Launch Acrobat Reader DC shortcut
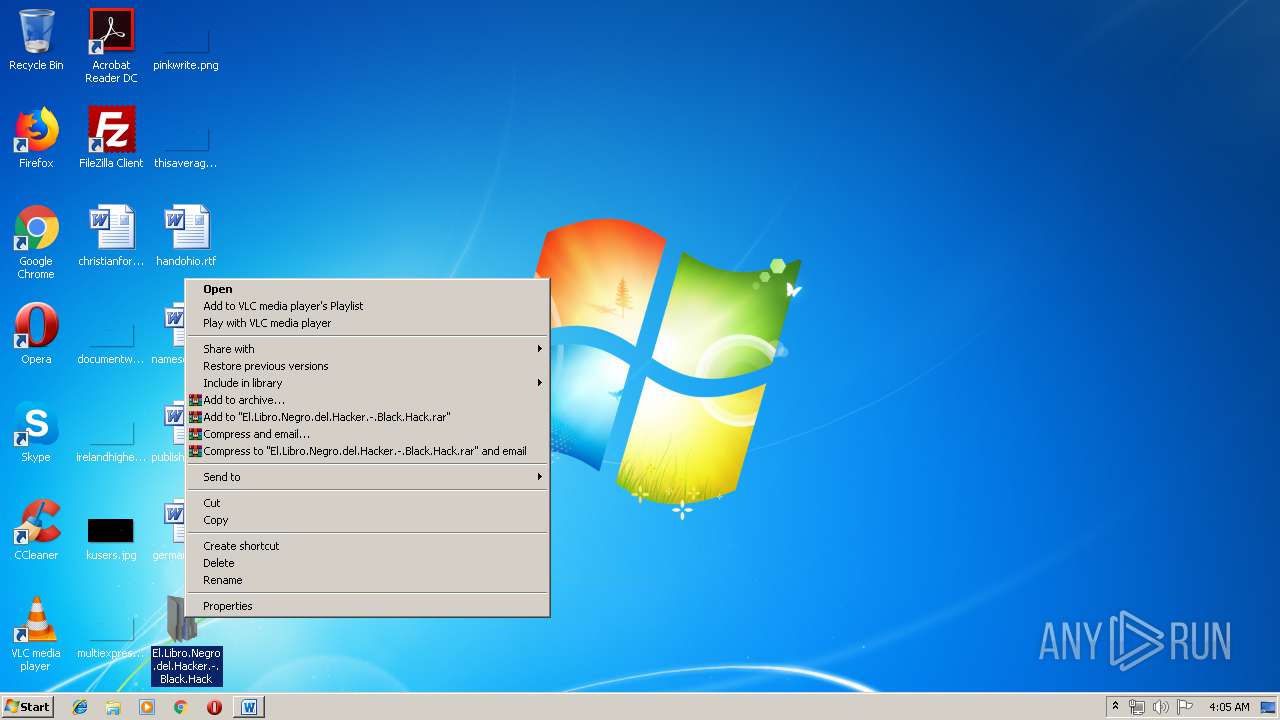The height and width of the screenshot is (720, 1280). (111, 46)
